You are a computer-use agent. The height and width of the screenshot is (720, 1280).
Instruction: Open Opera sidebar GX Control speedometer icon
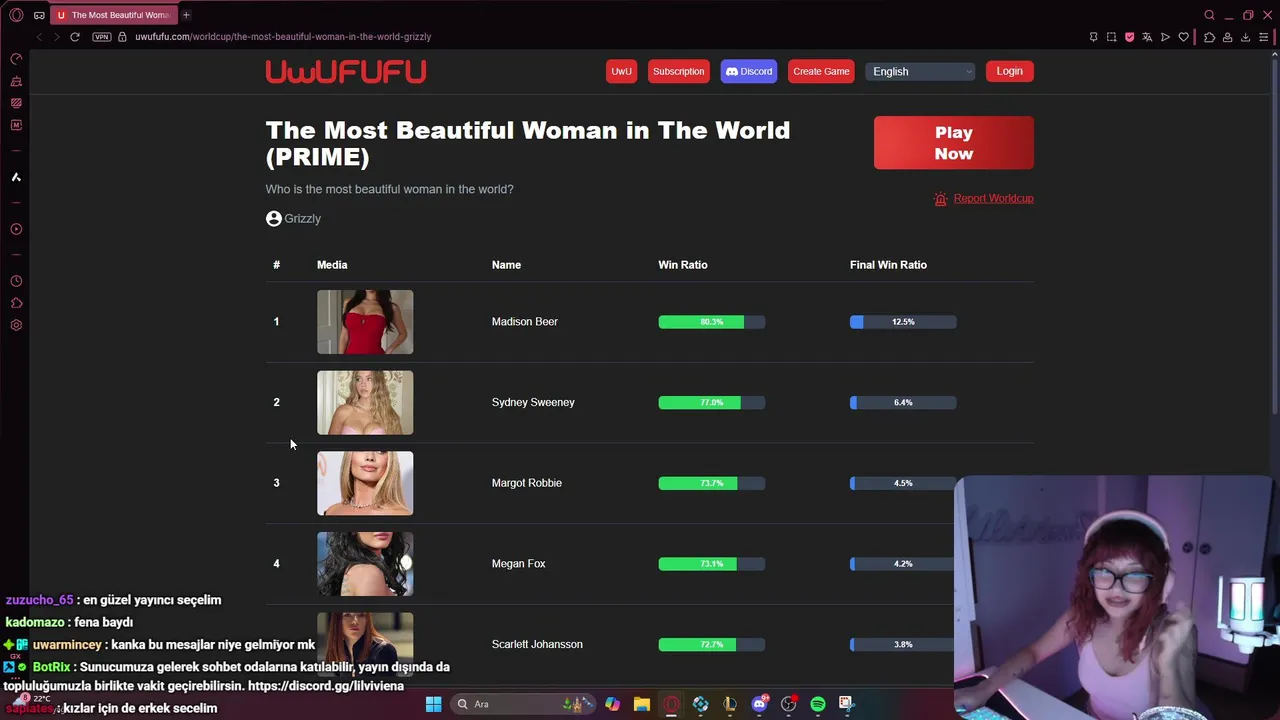coord(16,59)
